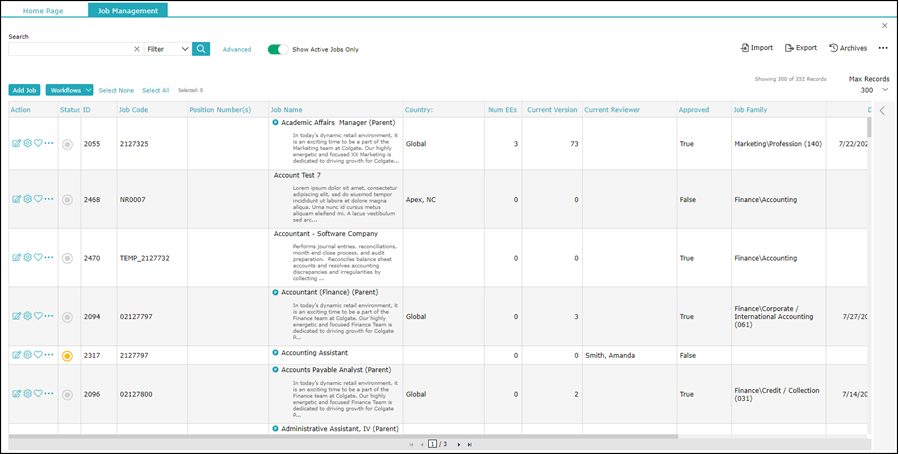Viewport: 899px width, 454px height.
Task: Open more actions for job 2055
Action: 49,143
